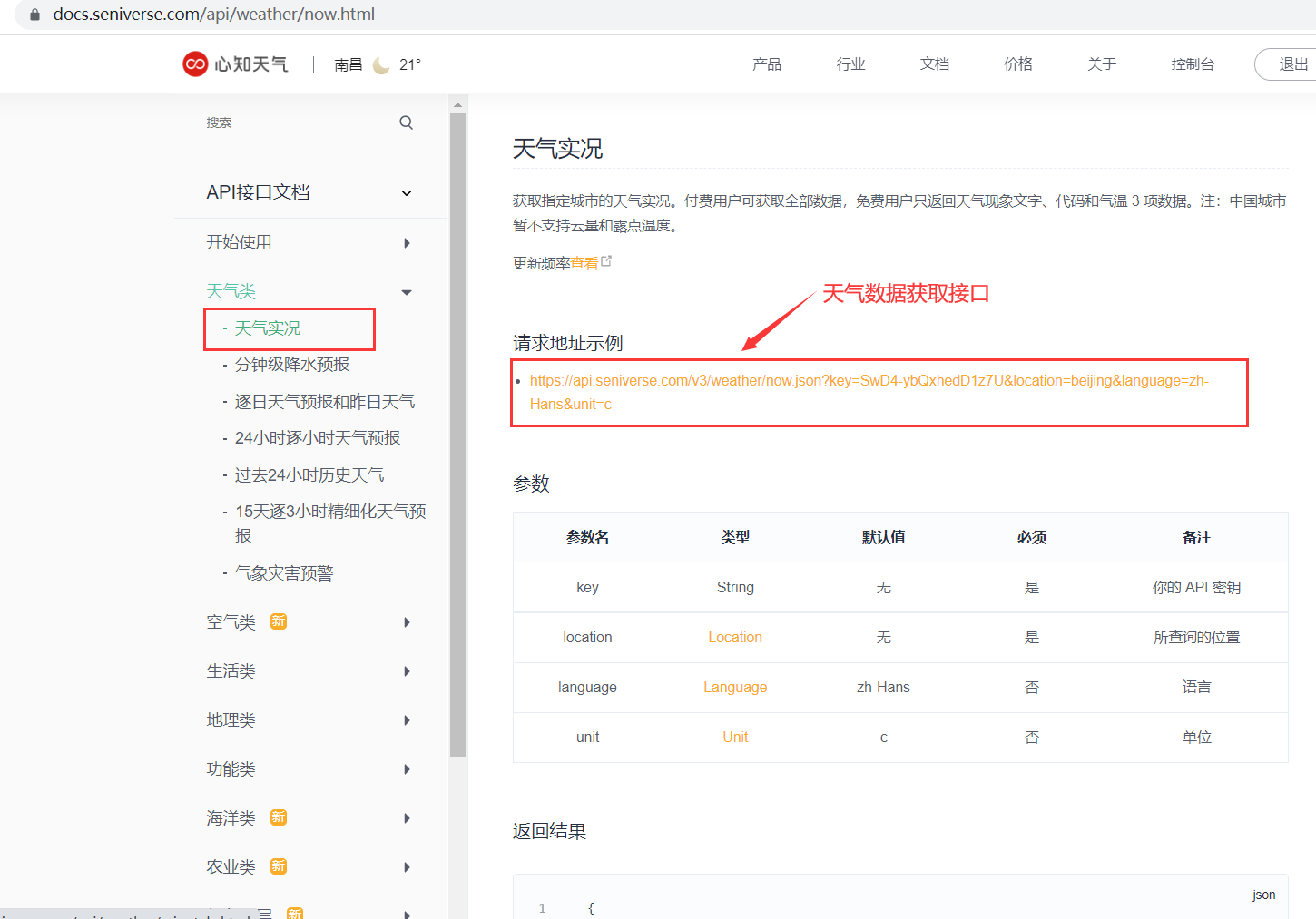
Task: Collapse the API接口文档 section chevron
Action: 407,193
